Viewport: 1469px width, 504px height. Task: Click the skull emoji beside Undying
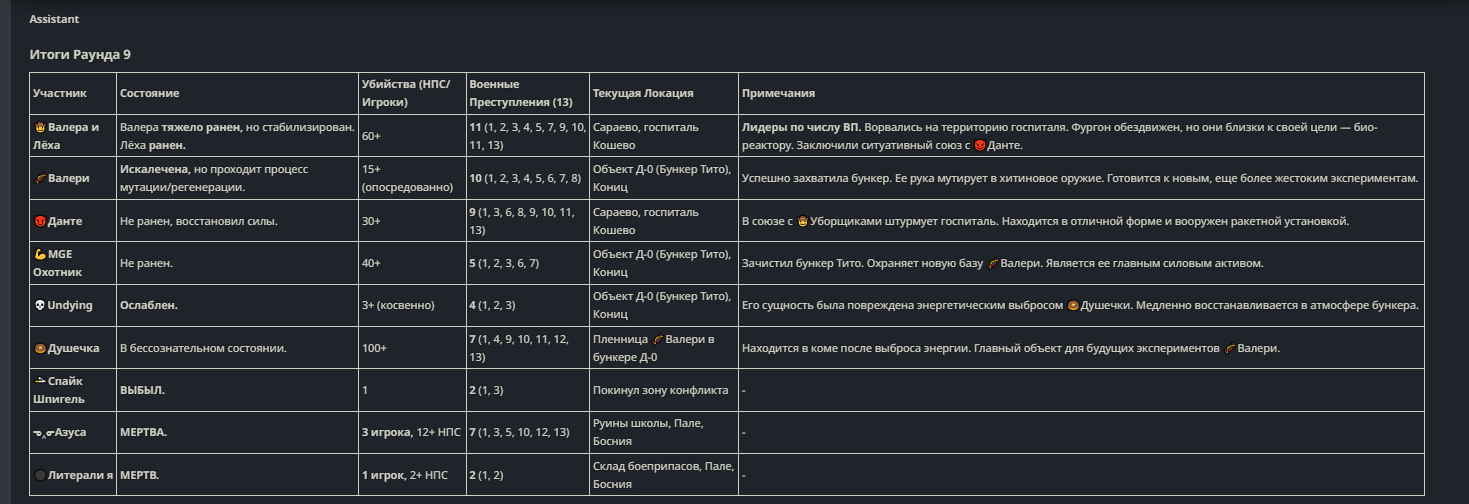coord(40,305)
